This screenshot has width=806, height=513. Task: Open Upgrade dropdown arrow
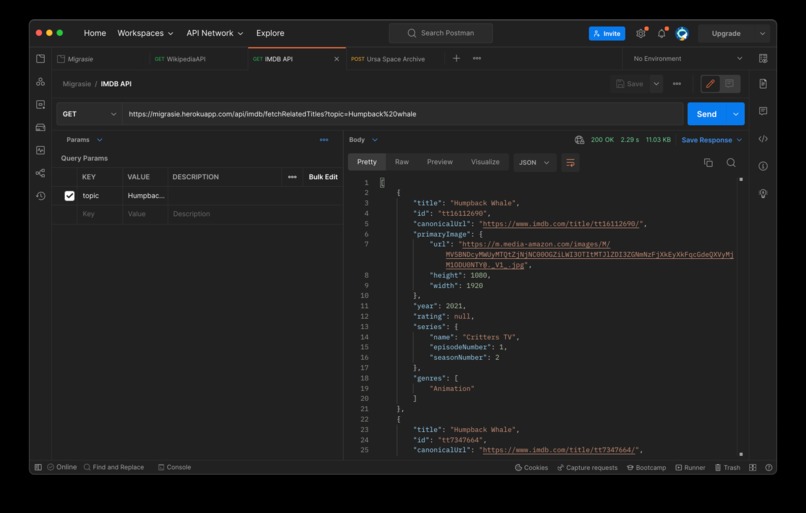click(x=763, y=33)
